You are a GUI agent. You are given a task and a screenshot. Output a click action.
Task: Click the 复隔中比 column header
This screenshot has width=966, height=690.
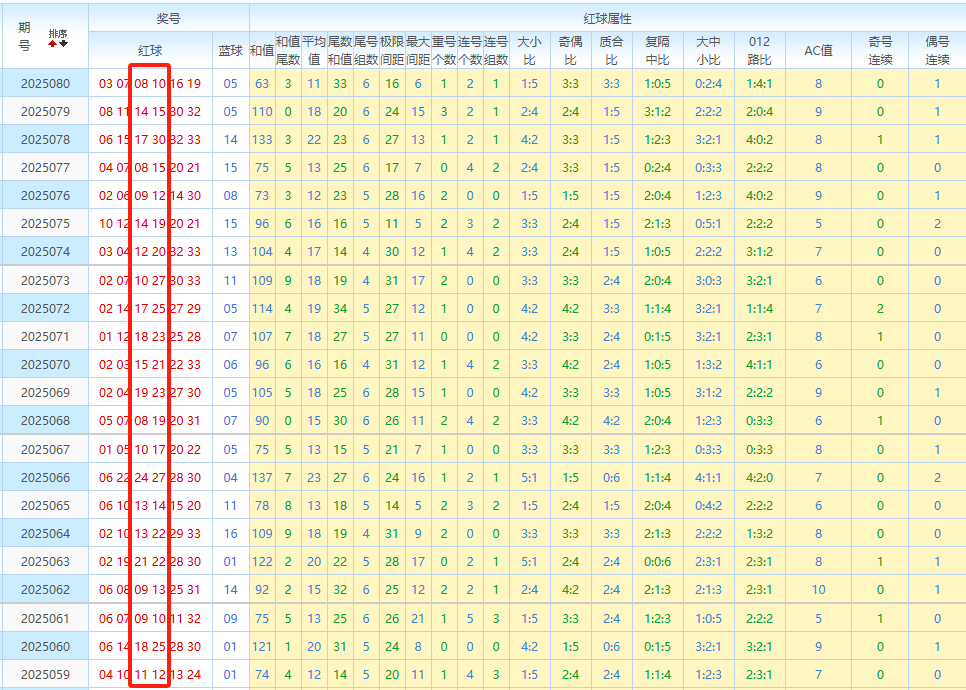tap(657, 51)
